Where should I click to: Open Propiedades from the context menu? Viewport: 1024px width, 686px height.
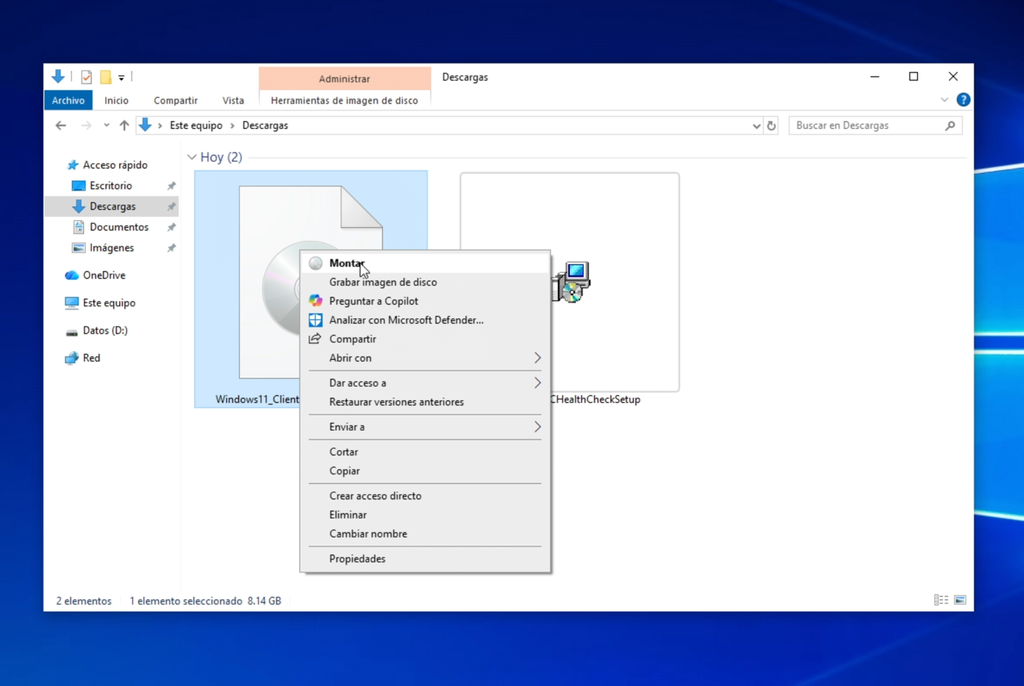click(x=425, y=559)
